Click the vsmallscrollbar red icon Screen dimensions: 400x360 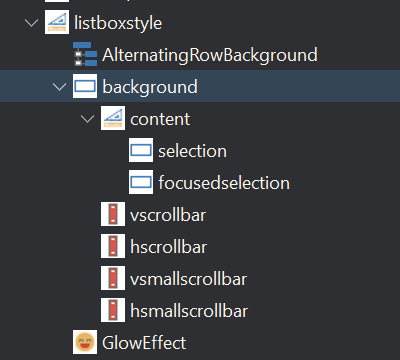113,278
